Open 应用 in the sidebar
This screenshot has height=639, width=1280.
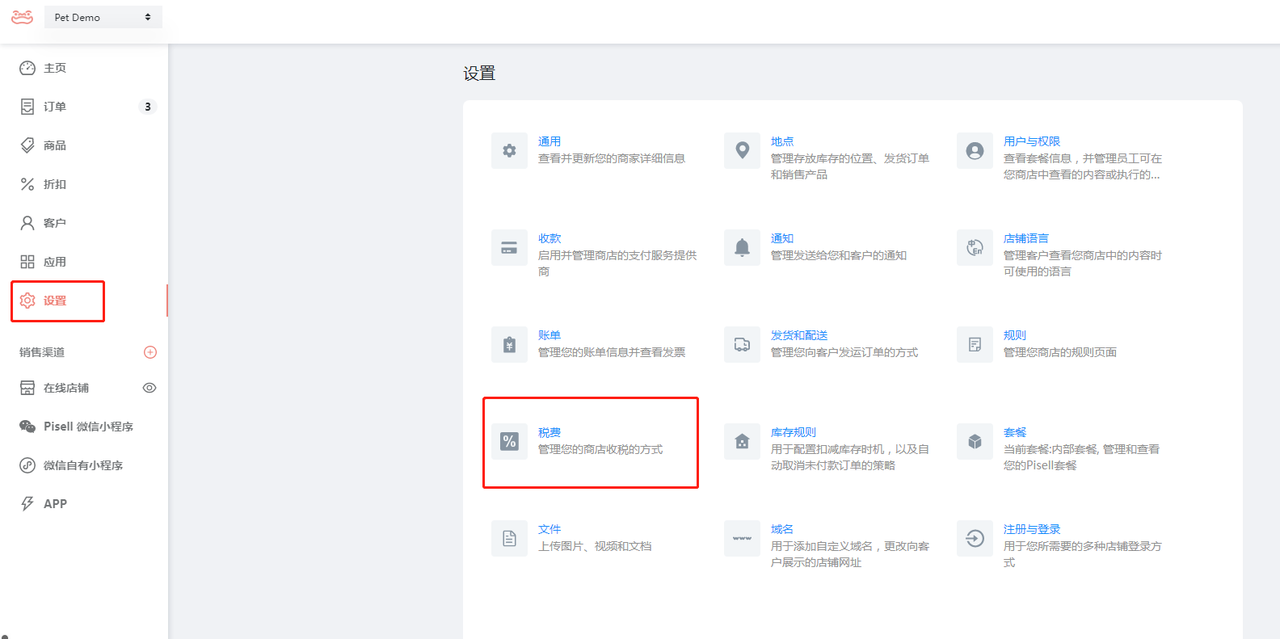(x=55, y=262)
